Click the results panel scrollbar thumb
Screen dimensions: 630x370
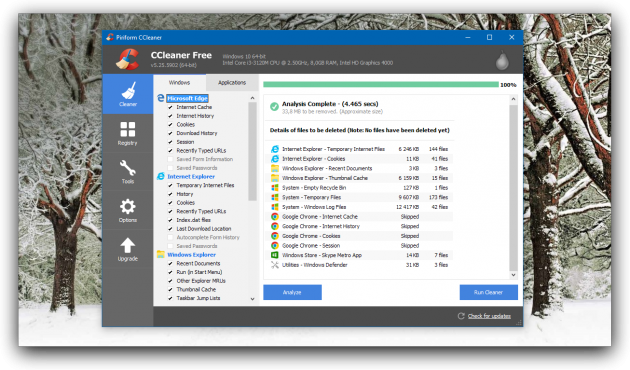[x=513, y=188]
